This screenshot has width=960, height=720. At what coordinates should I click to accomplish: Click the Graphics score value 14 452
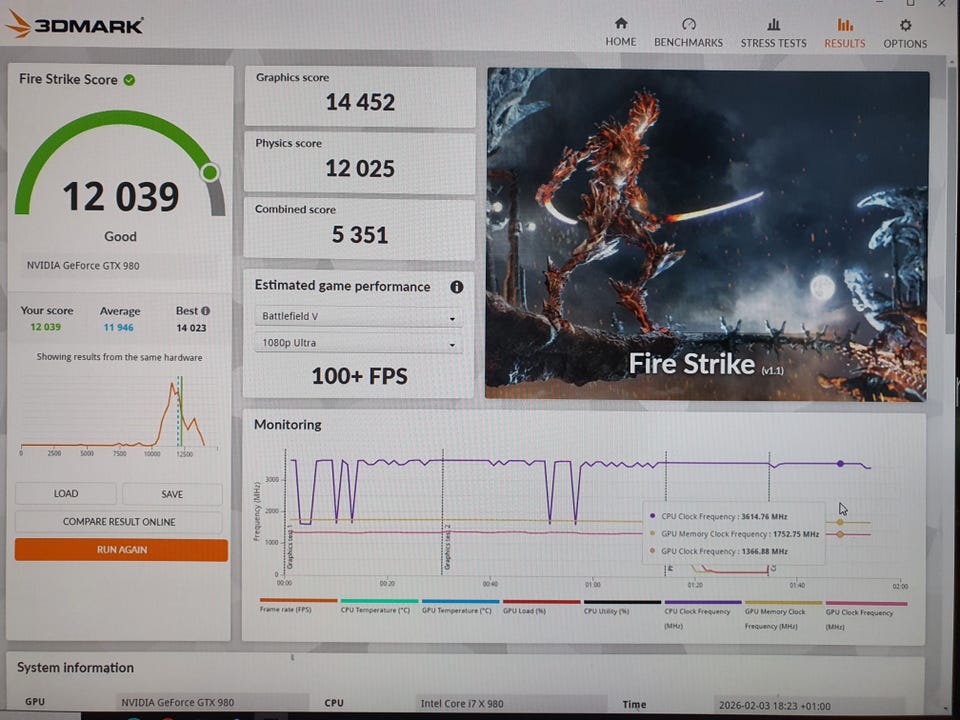pos(360,102)
